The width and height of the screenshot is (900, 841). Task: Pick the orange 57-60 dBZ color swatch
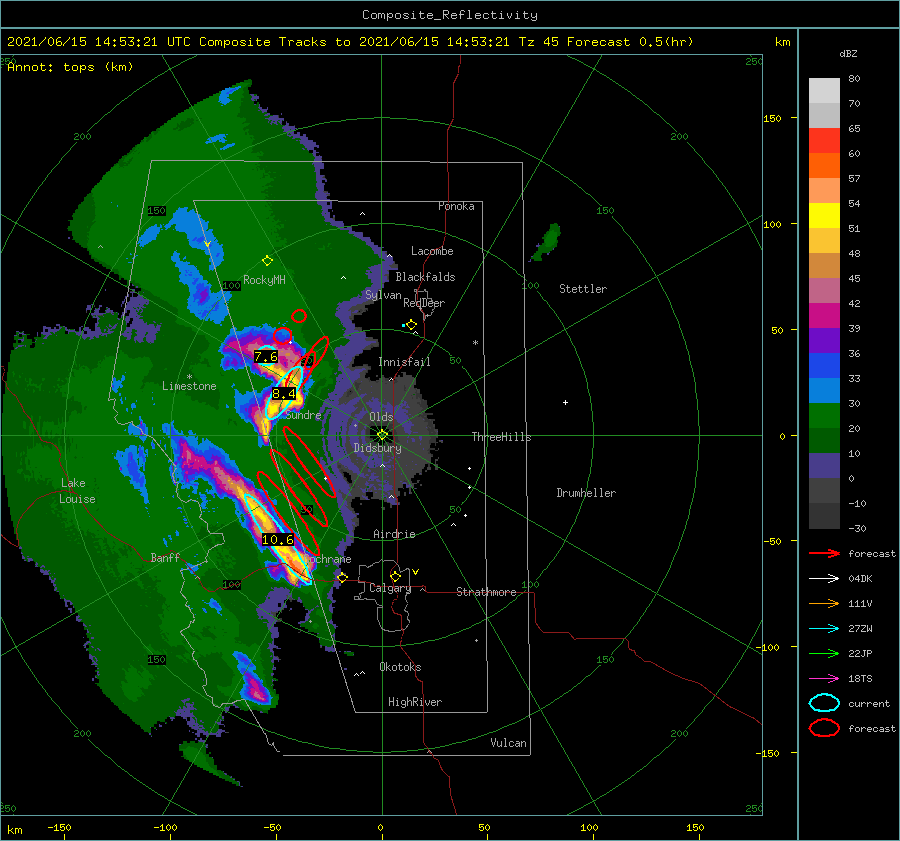click(824, 166)
